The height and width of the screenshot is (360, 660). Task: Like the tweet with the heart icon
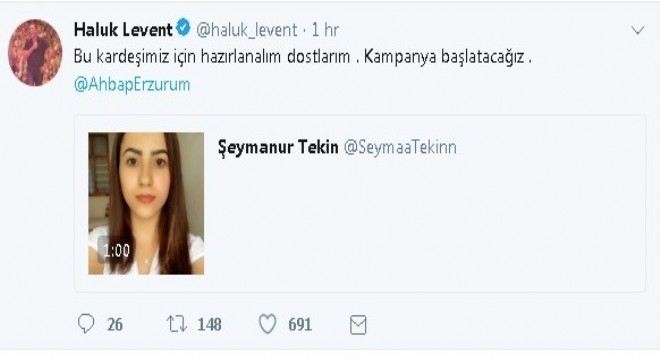[x=267, y=324]
